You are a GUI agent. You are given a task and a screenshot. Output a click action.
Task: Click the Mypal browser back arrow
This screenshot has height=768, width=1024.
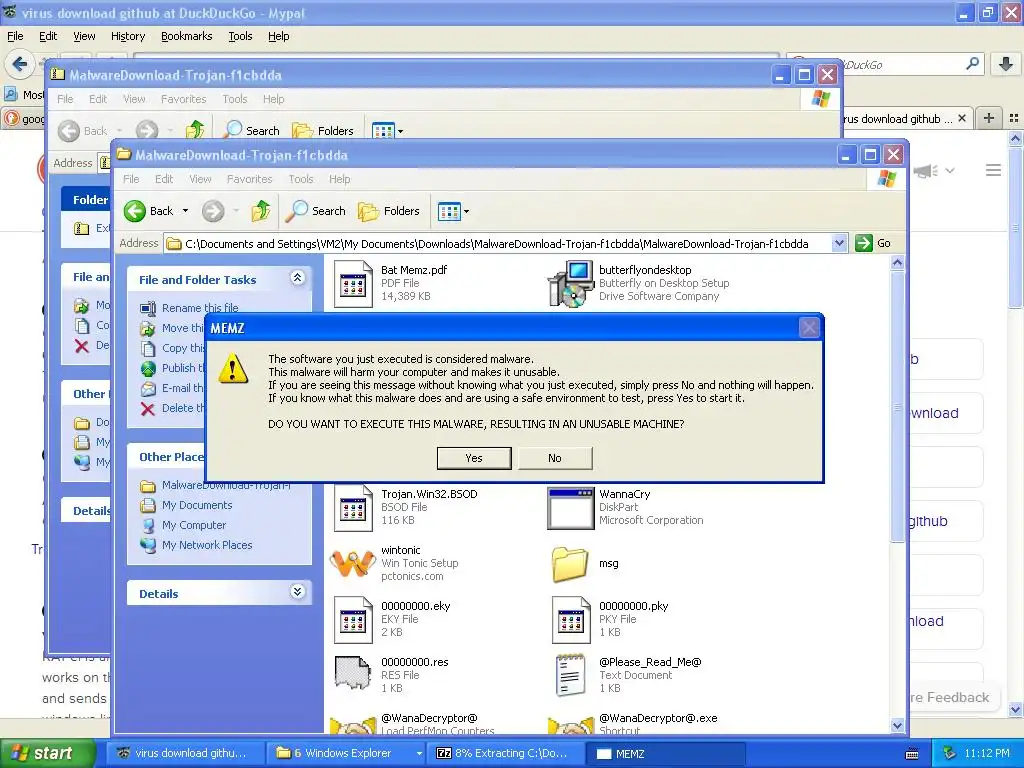pos(20,64)
